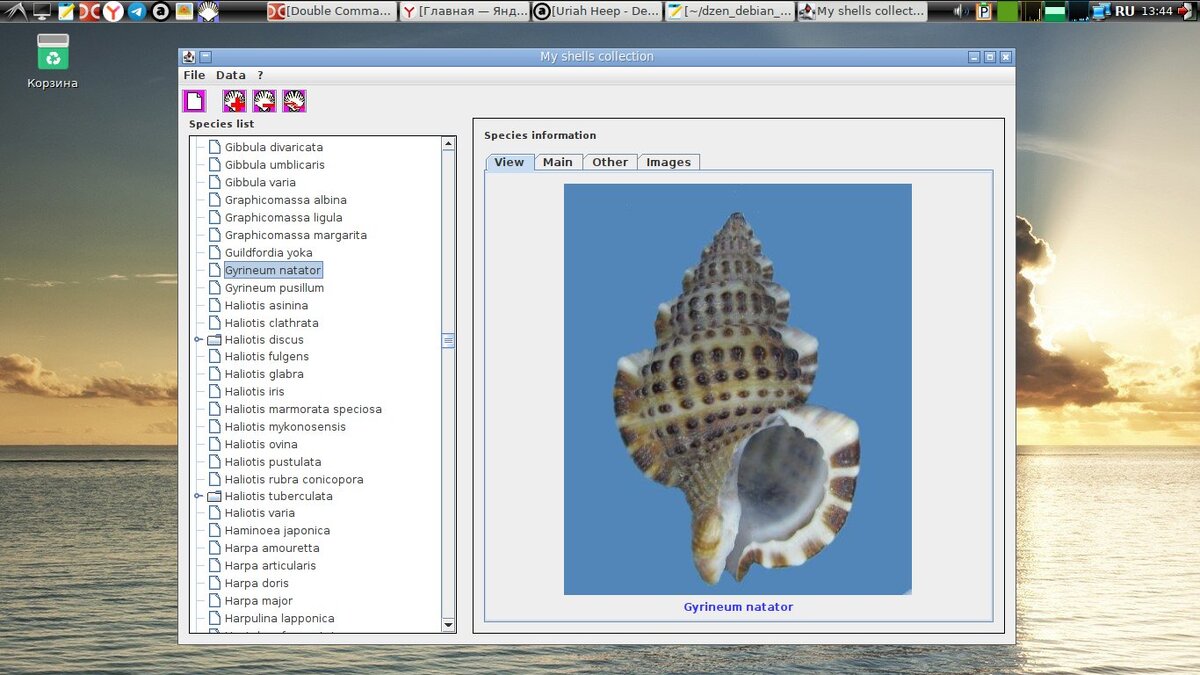Click the shade button beside the window menu icon
Image resolution: width=1200 pixels, height=675 pixels.
[x=205, y=57]
